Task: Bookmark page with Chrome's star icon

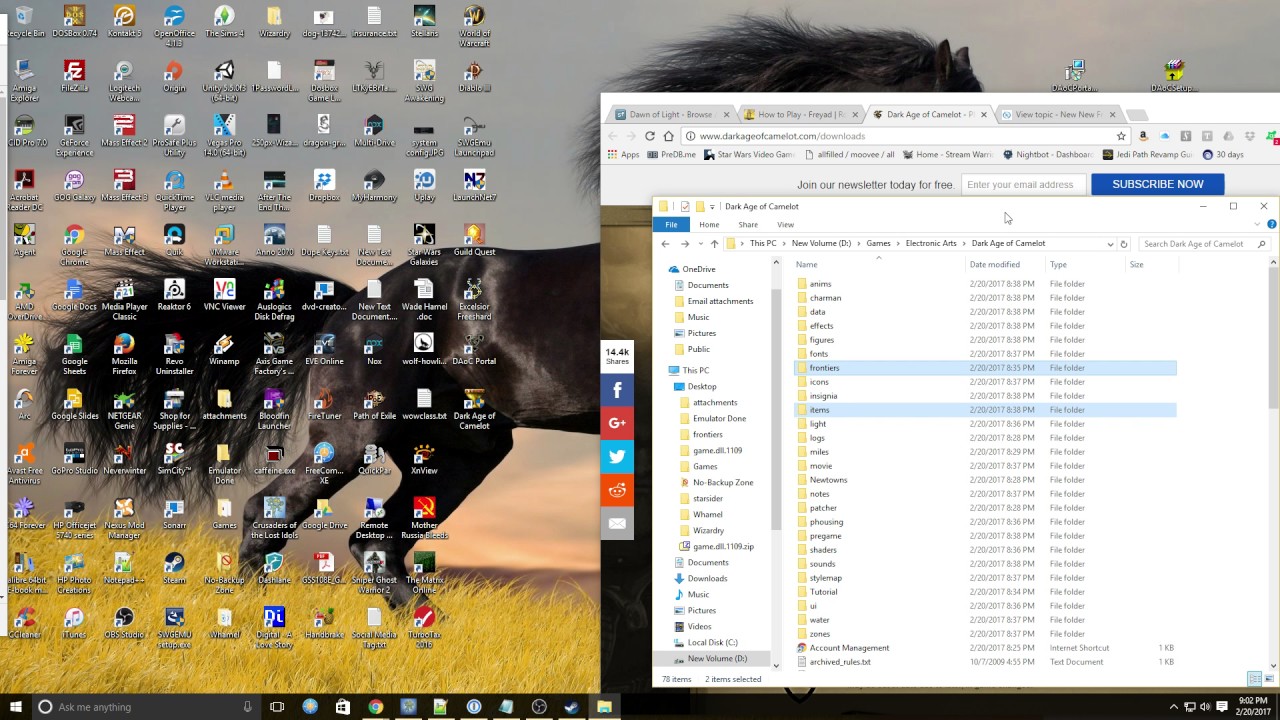Action: 1121,136
